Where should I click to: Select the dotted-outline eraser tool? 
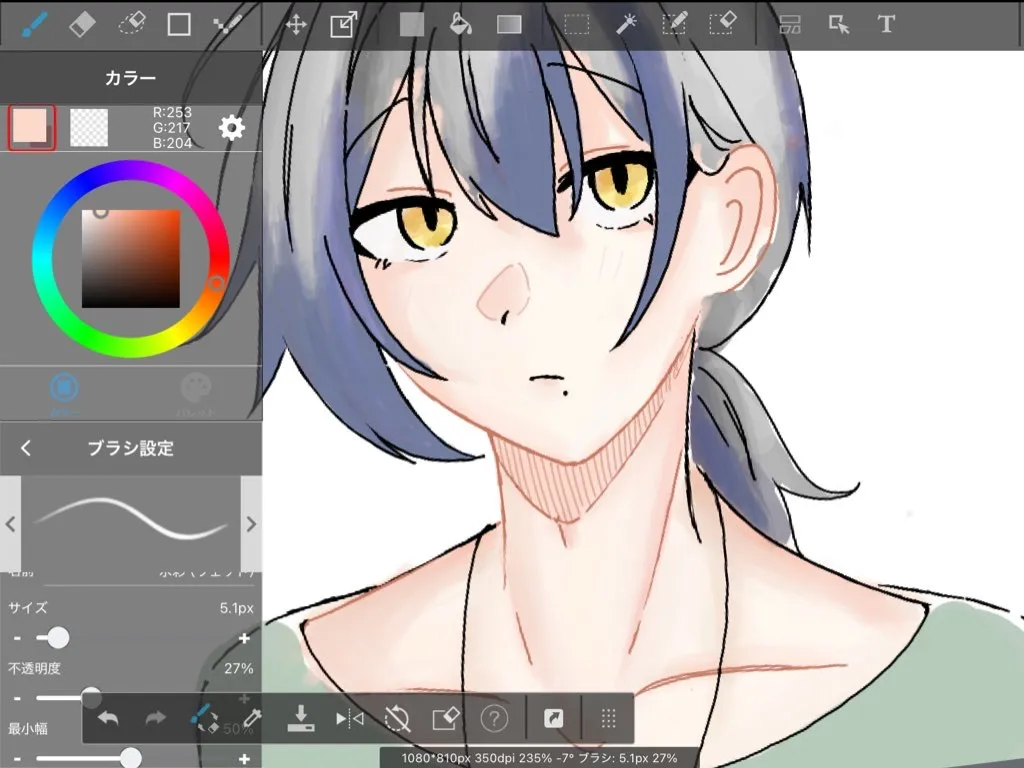(x=131, y=24)
